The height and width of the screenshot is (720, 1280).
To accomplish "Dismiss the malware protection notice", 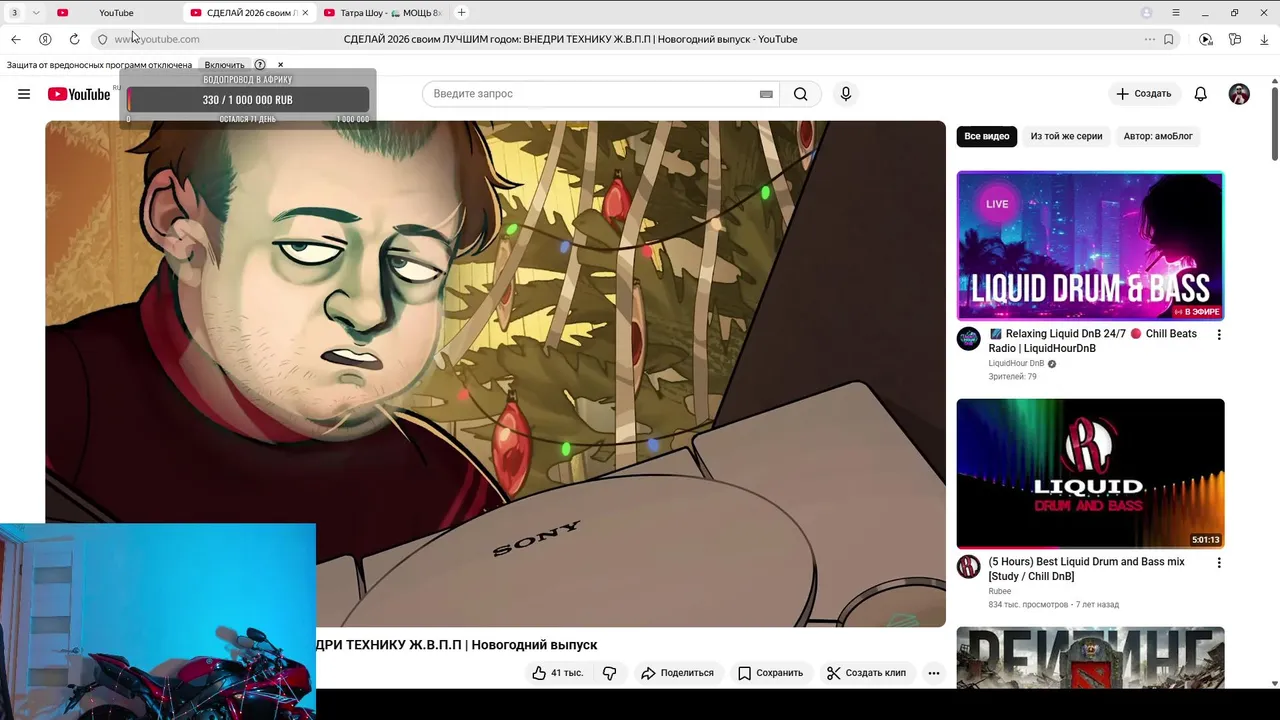I will (x=280, y=65).
